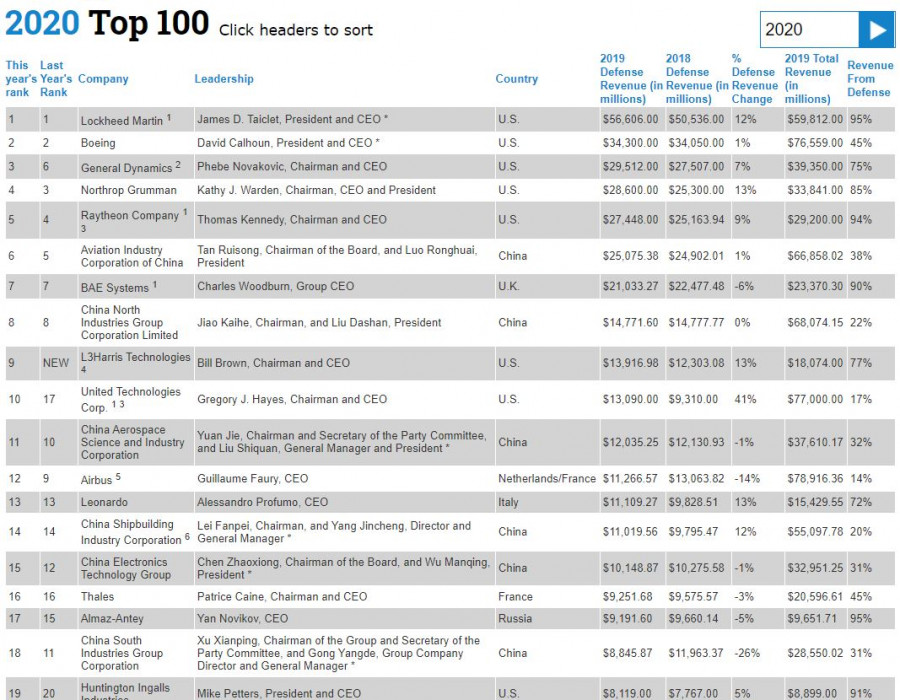Click the Russia country cell
This screenshot has height=700, width=900.
[x=547, y=619]
